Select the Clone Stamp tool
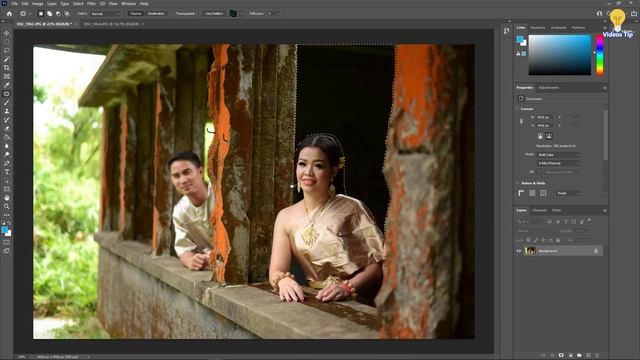This screenshot has height=360, width=640. point(7,111)
